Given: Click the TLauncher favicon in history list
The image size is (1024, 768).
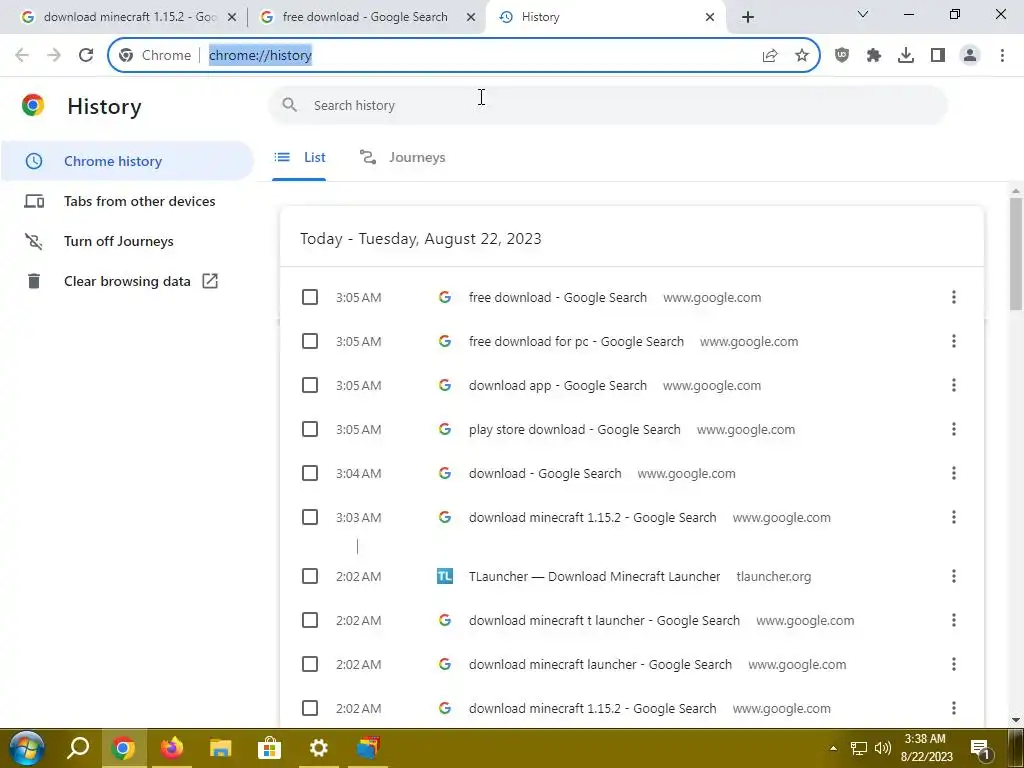Looking at the screenshot, I should point(445,577).
